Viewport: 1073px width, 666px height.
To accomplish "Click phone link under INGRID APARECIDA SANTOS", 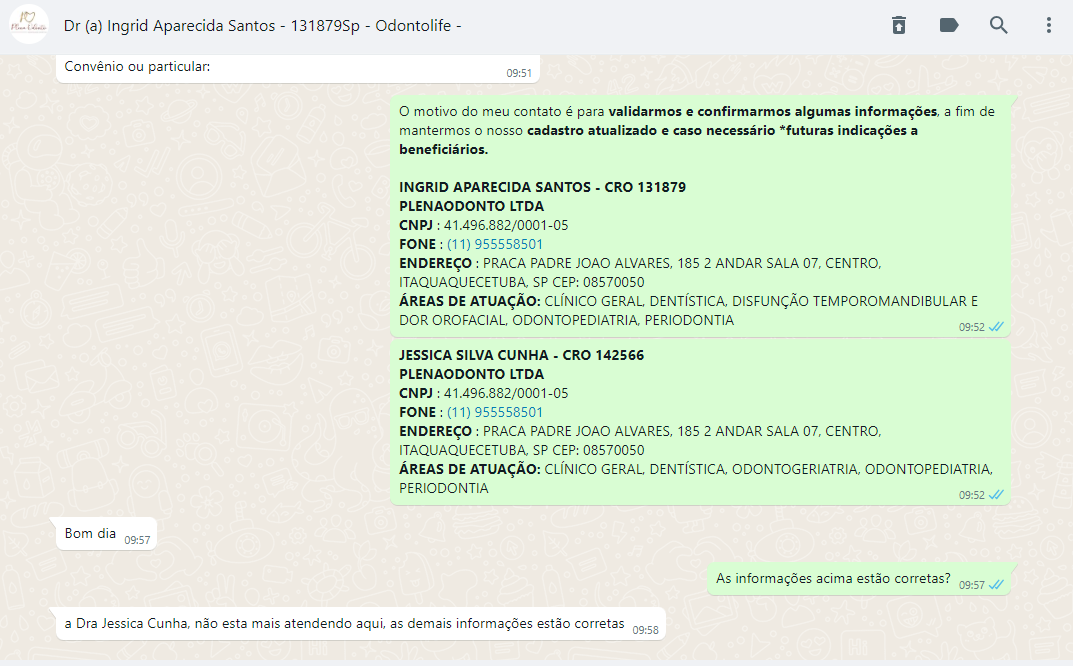I will point(495,244).
